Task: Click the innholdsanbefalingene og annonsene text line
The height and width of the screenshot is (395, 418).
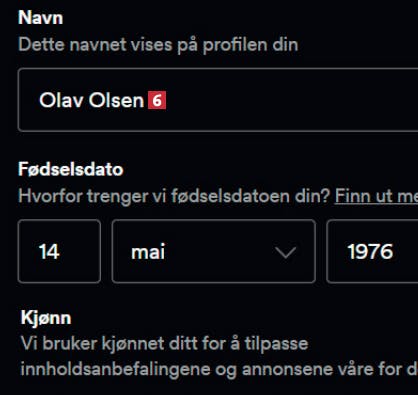Action: [219, 369]
